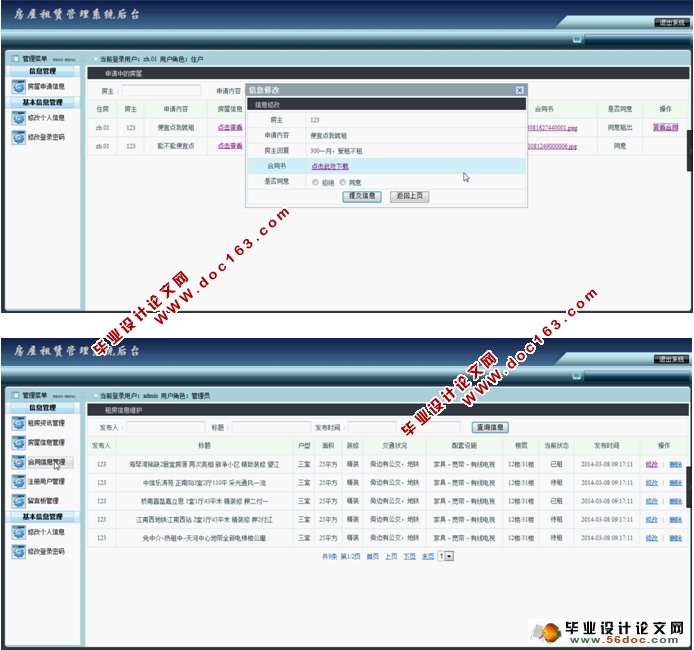Collapse 基本信息管理 section header in admin sidebar
The height and width of the screenshot is (650, 694).
pos(42,516)
